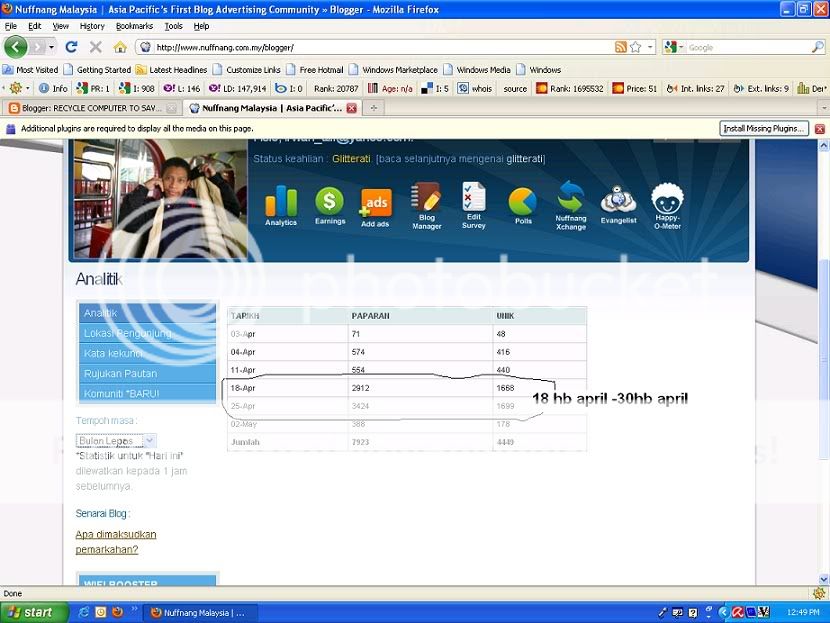The height and width of the screenshot is (623, 830).
Task: Open the Edit Survey icon
Action: point(473,205)
